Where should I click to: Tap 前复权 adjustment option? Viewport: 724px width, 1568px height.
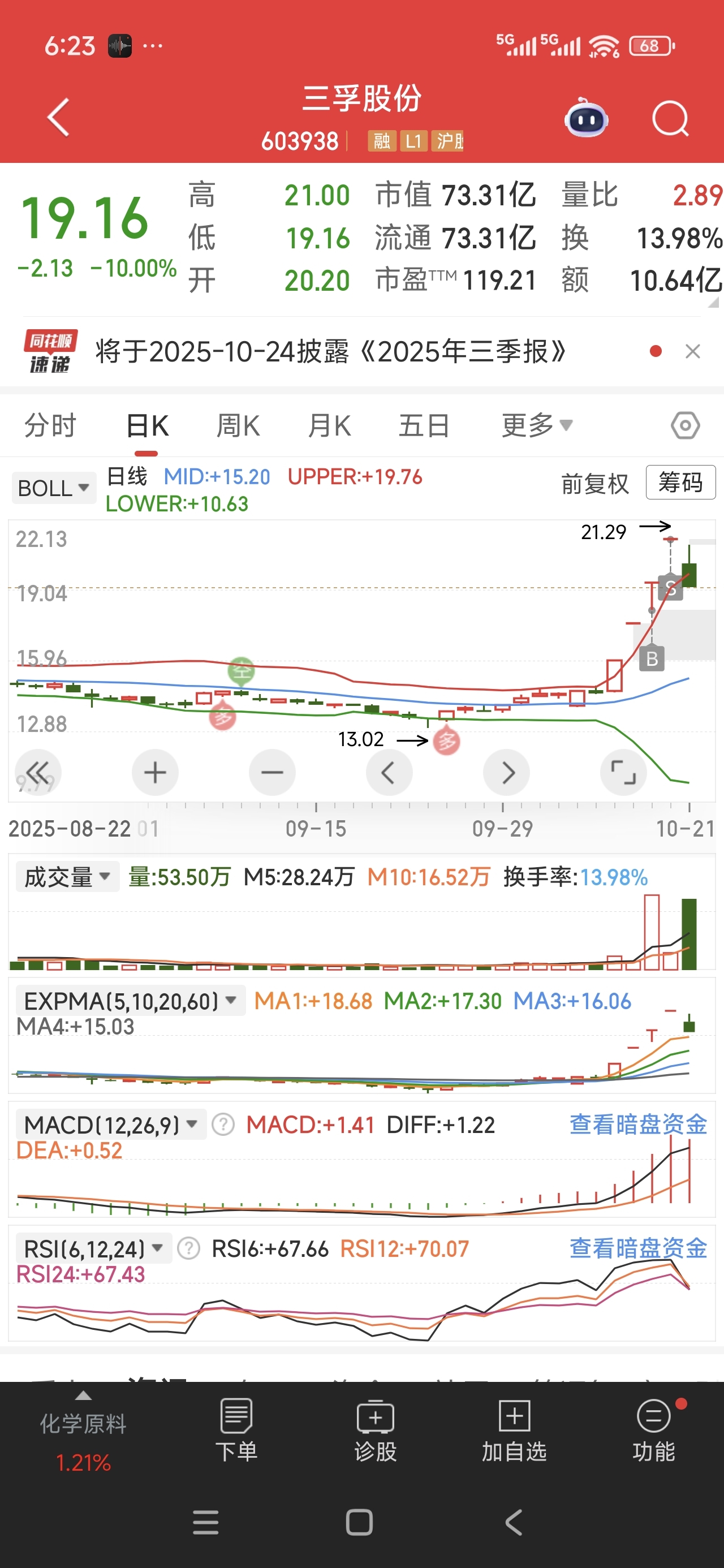click(594, 484)
